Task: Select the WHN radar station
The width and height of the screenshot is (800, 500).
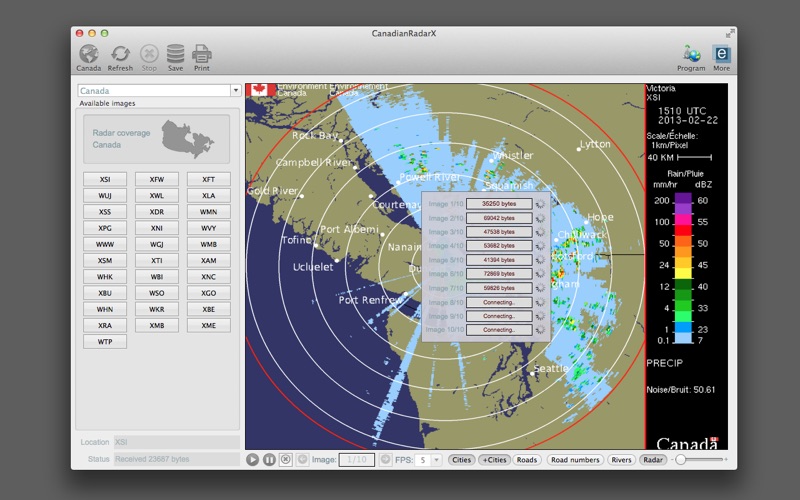Action: click(105, 309)
